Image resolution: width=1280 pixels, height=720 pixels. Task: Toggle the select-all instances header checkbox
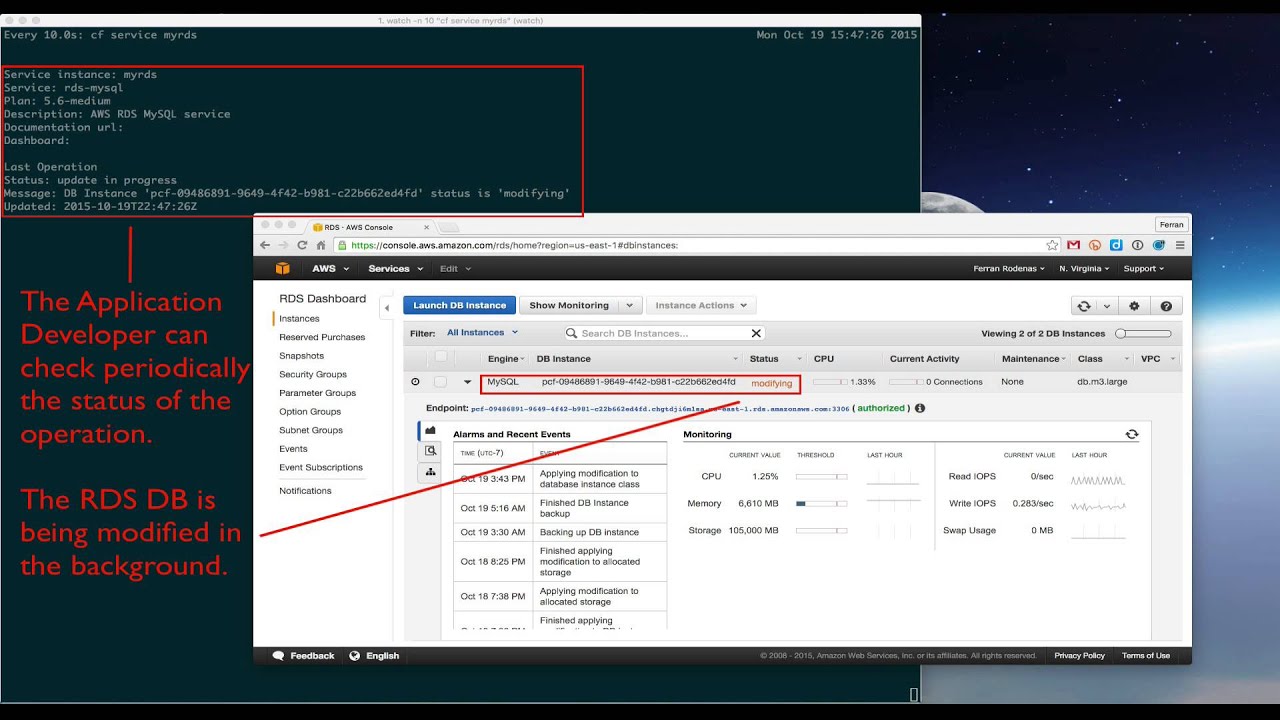pyautogui.click(x=440, y=357)
